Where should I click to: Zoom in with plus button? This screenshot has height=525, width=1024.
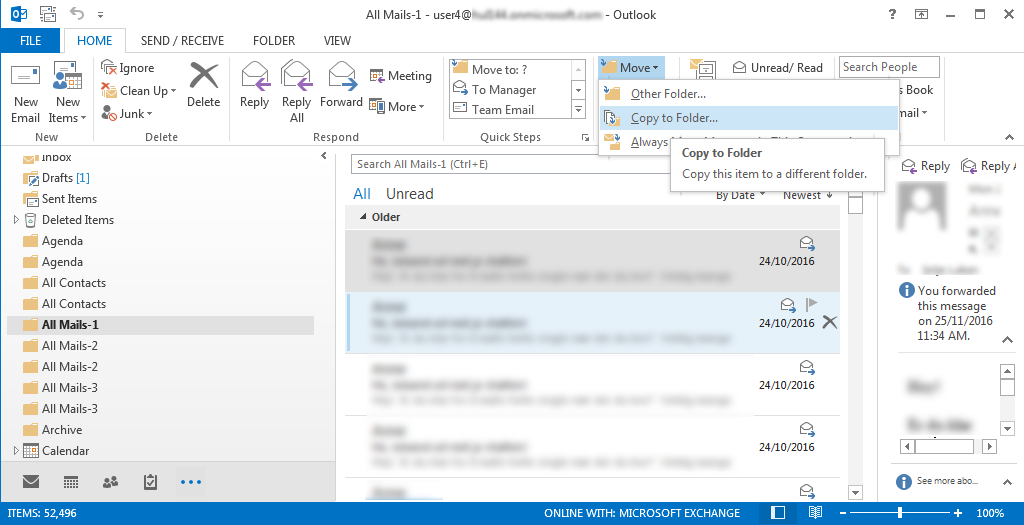(x=958, y=513)
